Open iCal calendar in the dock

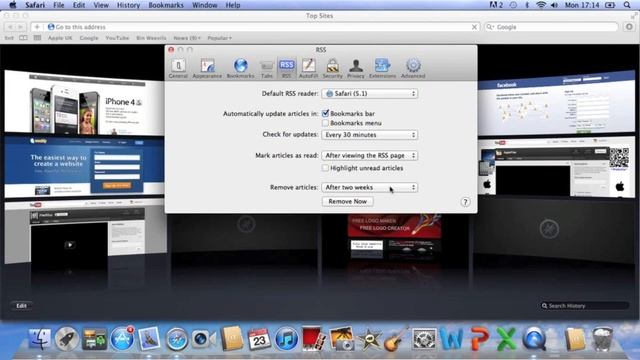pyautogui.click(x=259, y=339)
